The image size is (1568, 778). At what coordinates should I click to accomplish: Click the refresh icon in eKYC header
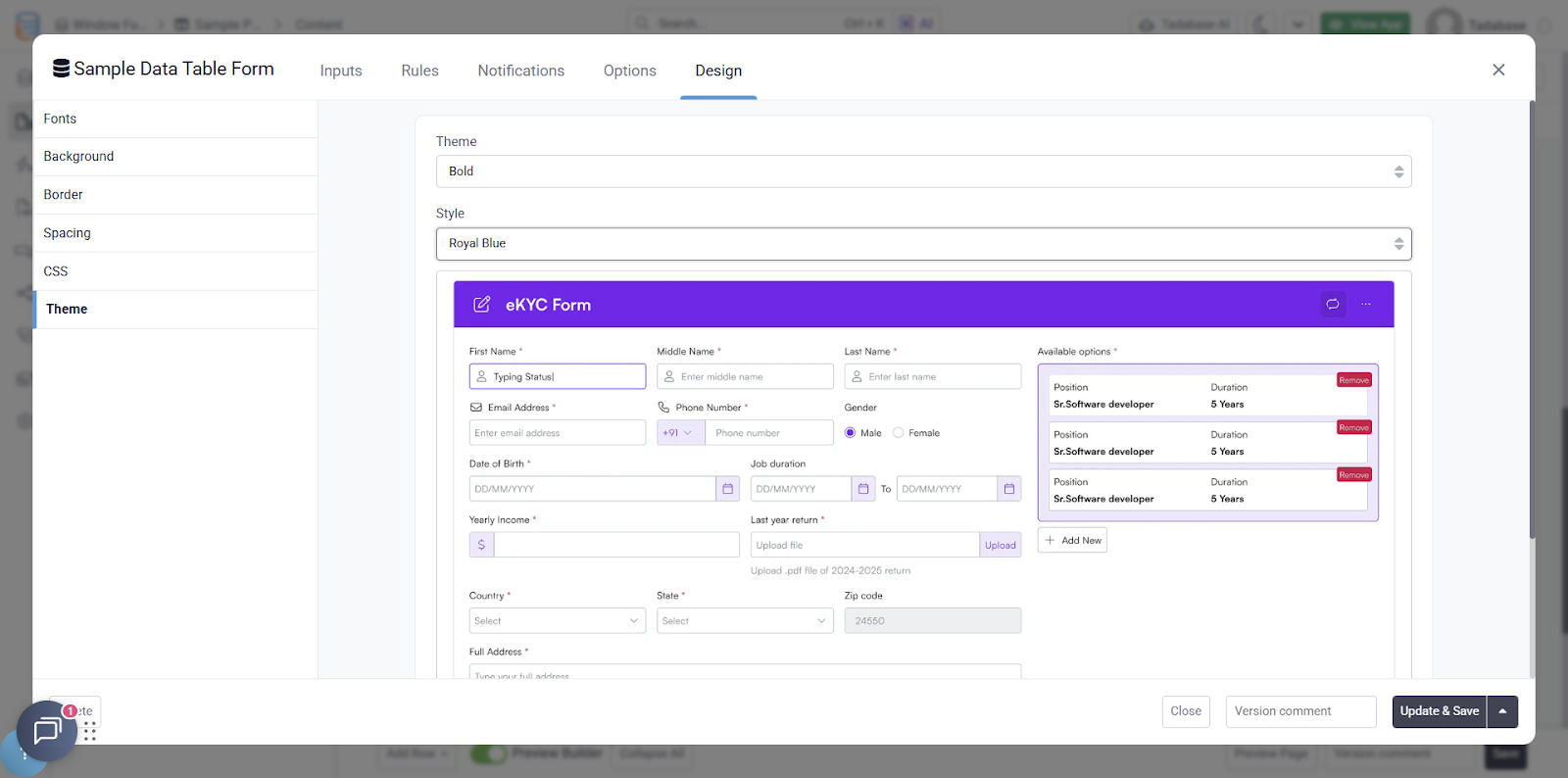(1333, 304)
